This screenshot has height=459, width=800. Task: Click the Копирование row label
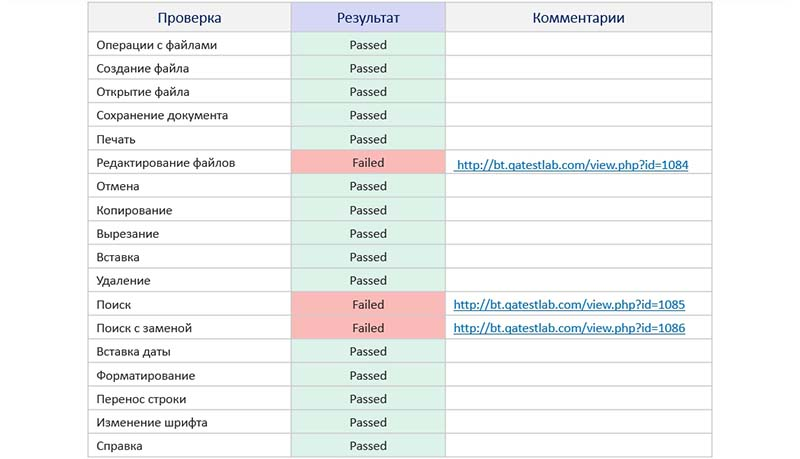134,210
